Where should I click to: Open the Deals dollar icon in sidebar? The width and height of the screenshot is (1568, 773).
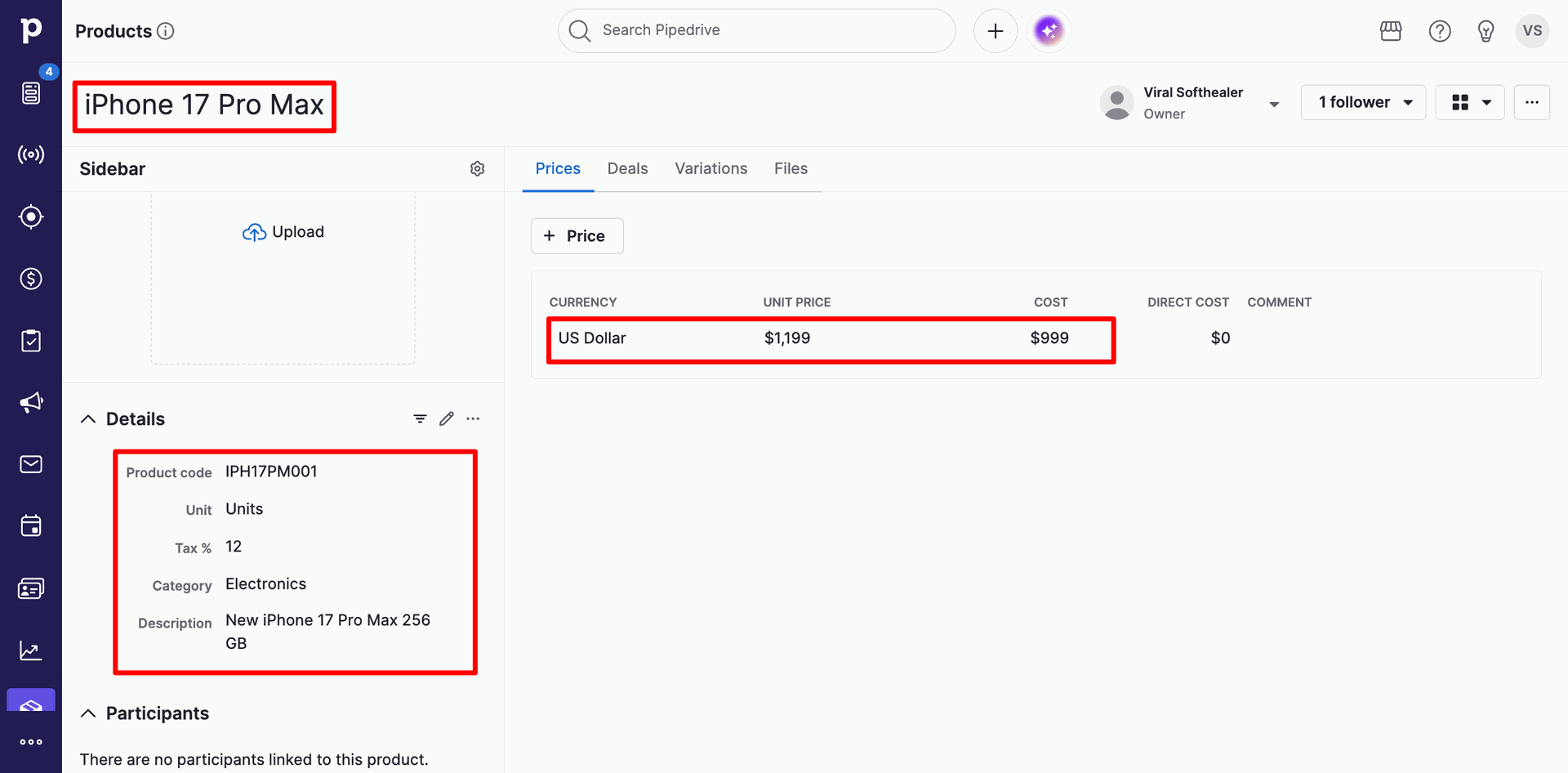31,279
